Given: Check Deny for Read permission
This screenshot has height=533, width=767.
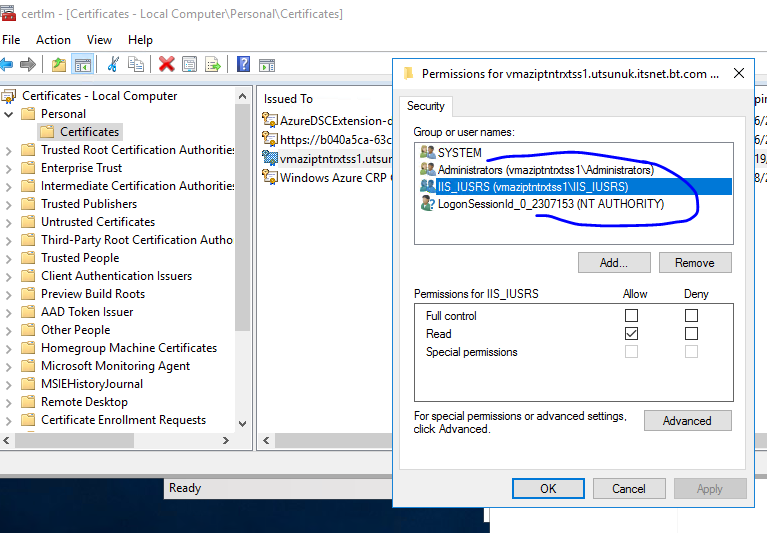Looking at the screenshot, I should [x=691, y=333].
